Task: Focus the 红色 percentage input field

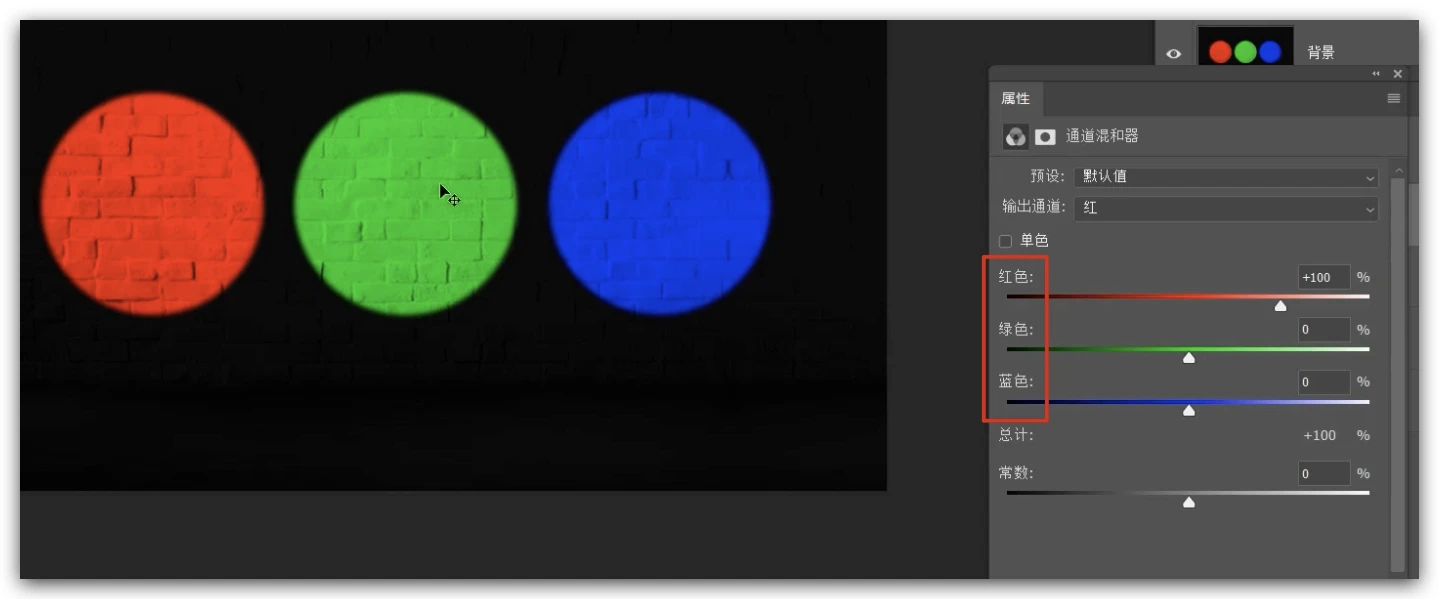Action: point(1323,277)
